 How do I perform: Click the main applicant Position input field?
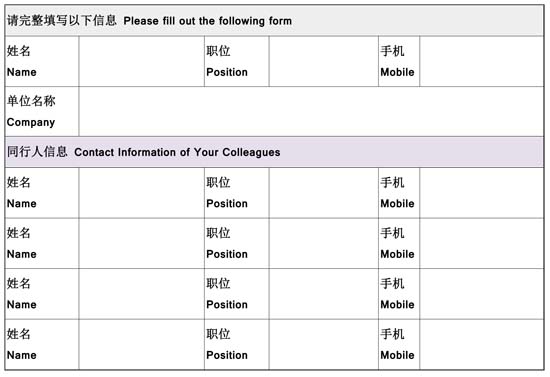click(x=324, y=61)
